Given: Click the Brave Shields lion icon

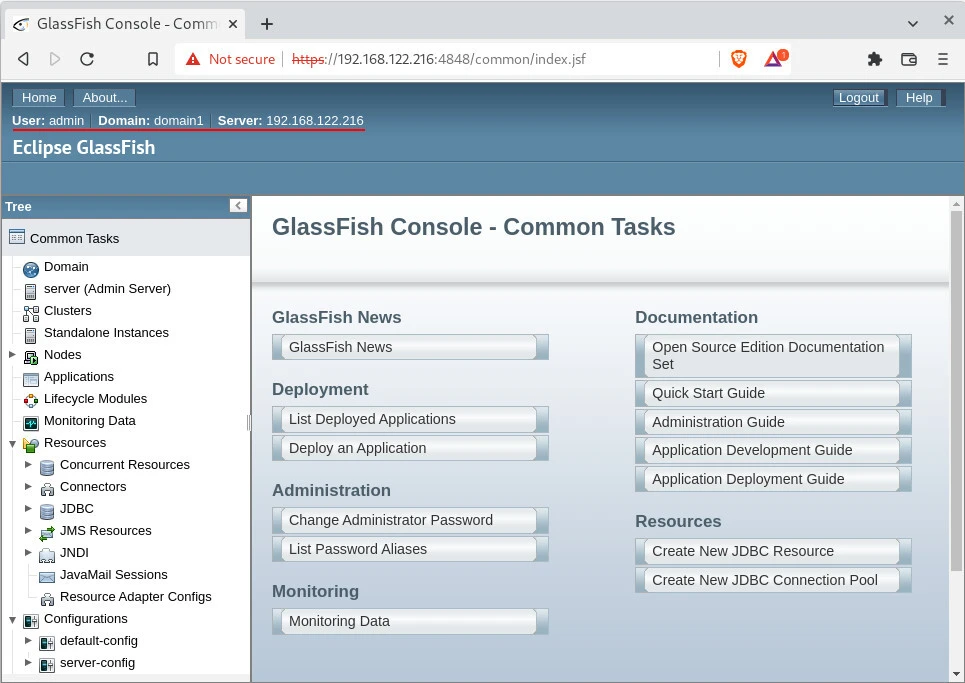Looking at the screenshot, I should click(739, 59).
